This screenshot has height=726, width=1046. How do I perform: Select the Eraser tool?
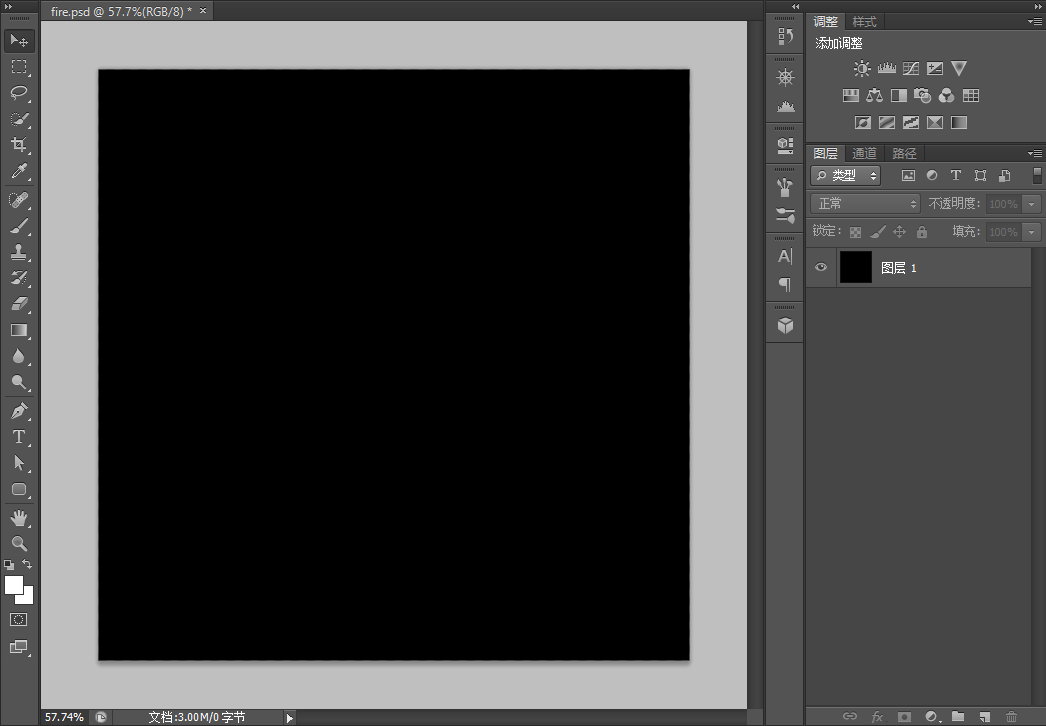tap(19, 304)
